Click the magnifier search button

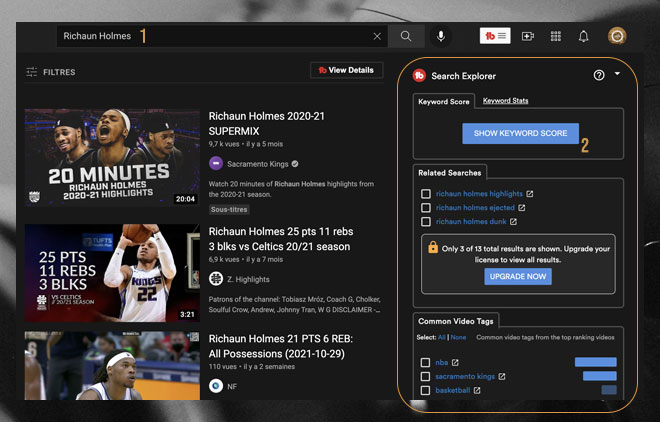tap(406, 36)
